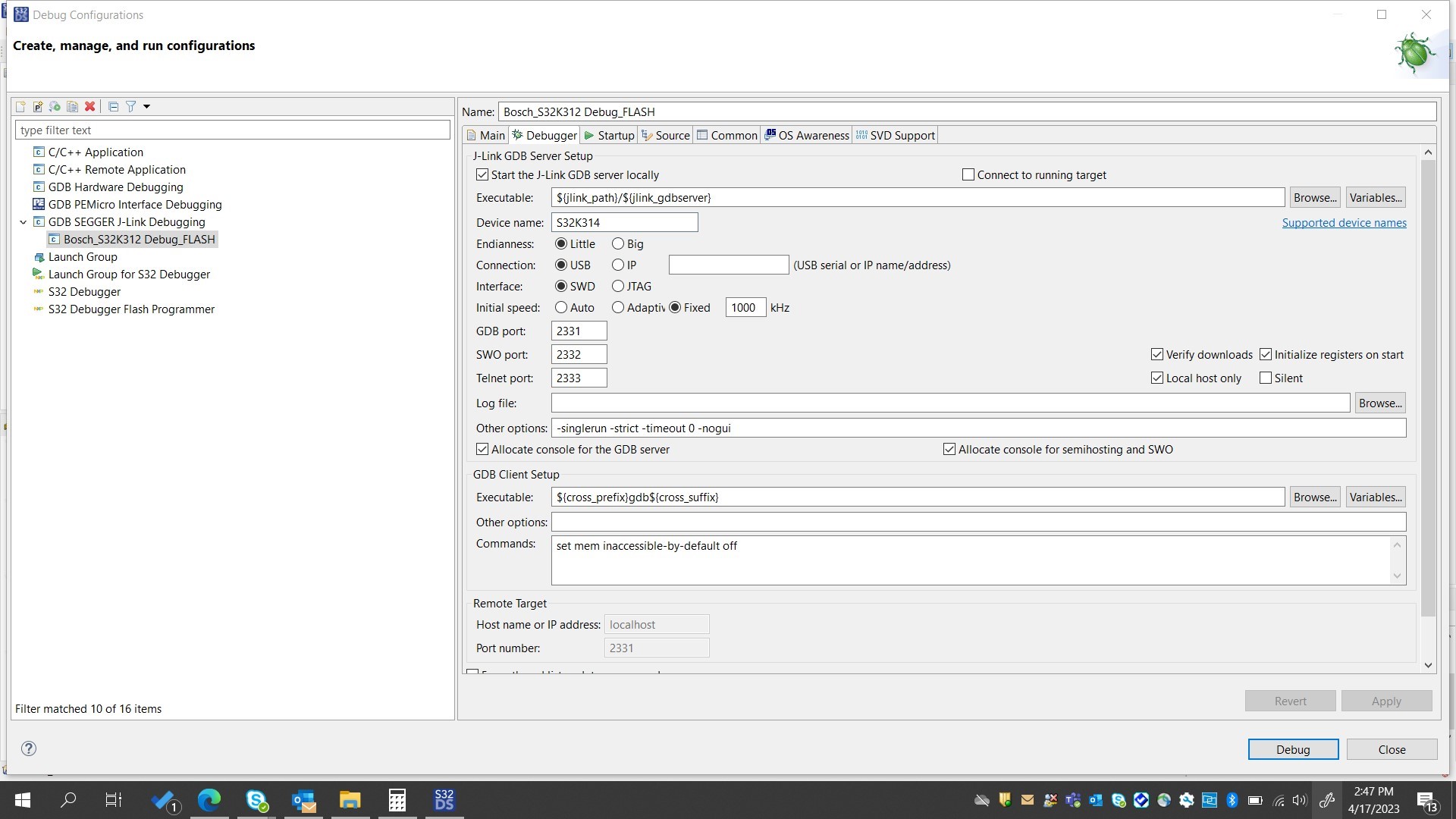The width and height of the screenshot is (1456, 819).
Task: Click the New launch configuration icon
Action: (20, 106)
